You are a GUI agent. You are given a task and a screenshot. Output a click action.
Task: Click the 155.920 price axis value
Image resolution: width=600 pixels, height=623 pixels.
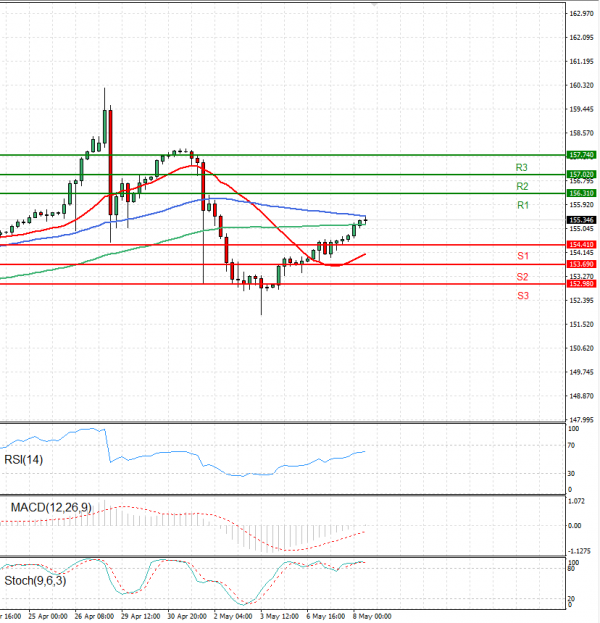(x=581, y=205)
